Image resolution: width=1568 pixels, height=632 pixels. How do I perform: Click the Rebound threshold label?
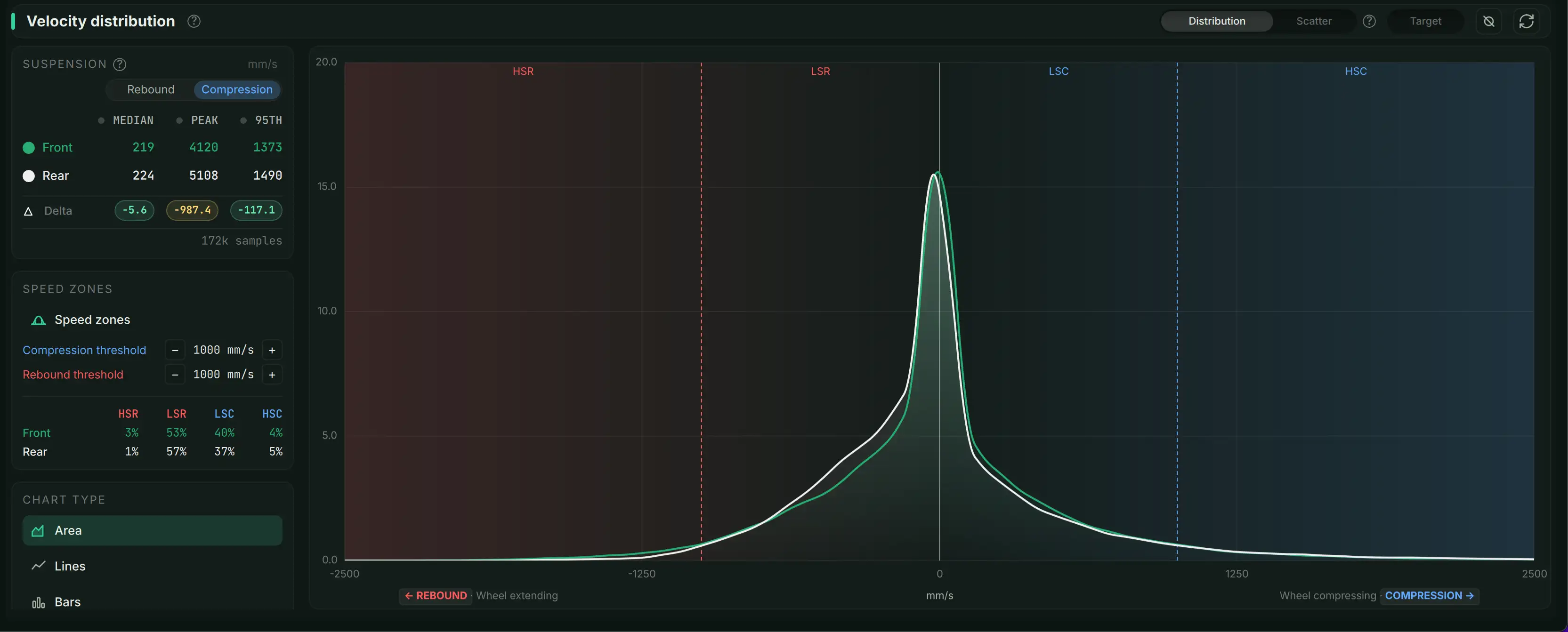click(x=73, y=375)
